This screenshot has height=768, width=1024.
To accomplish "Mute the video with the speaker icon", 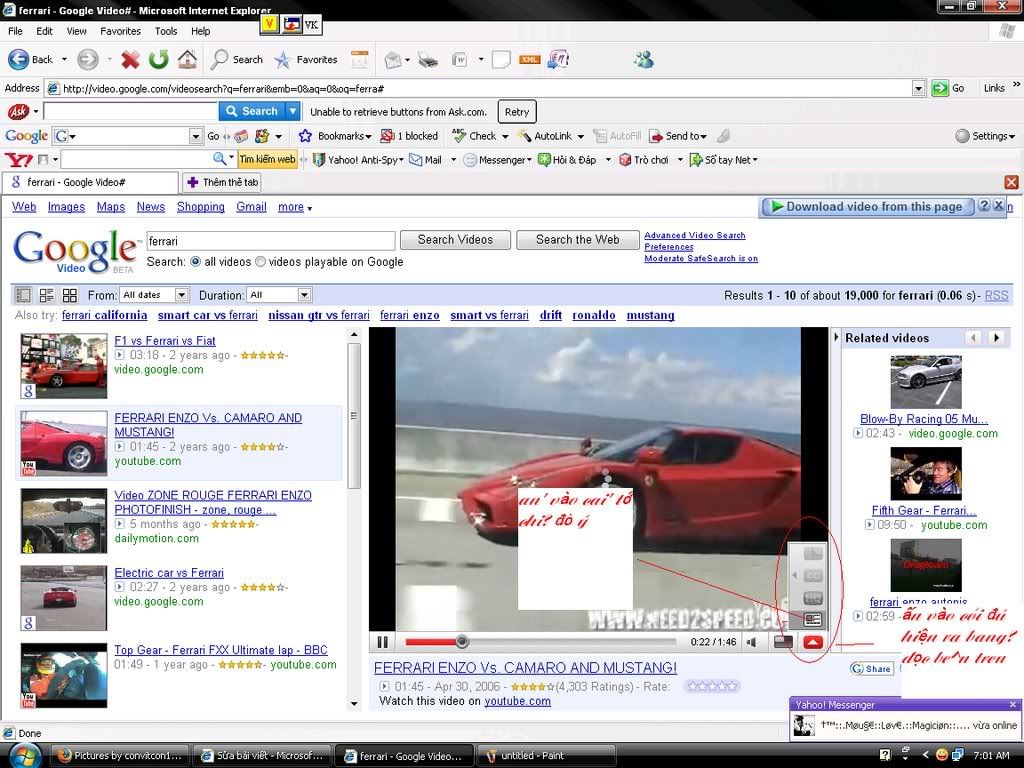I will [x=752, y=643].
